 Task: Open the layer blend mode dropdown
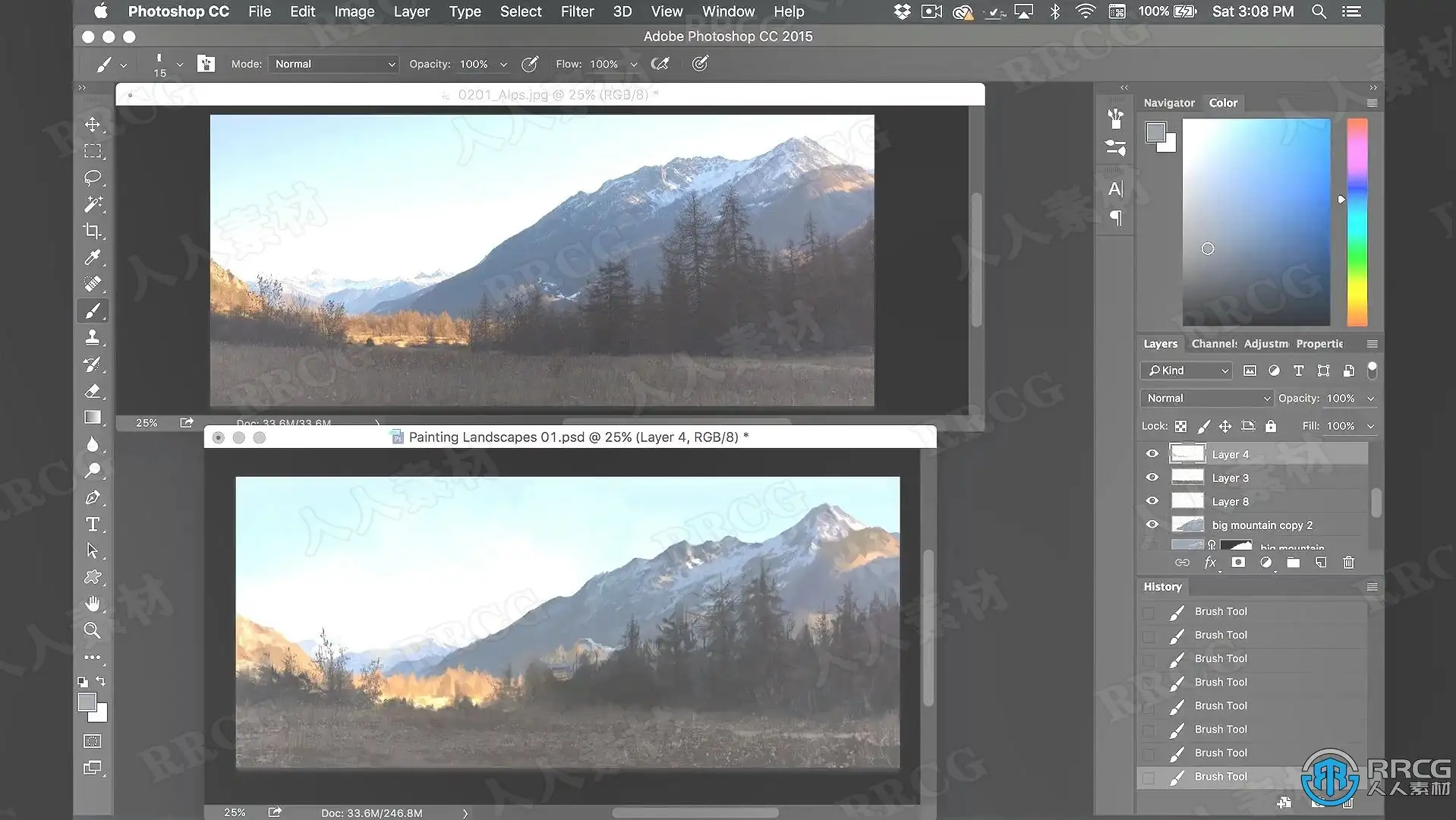1207,398
